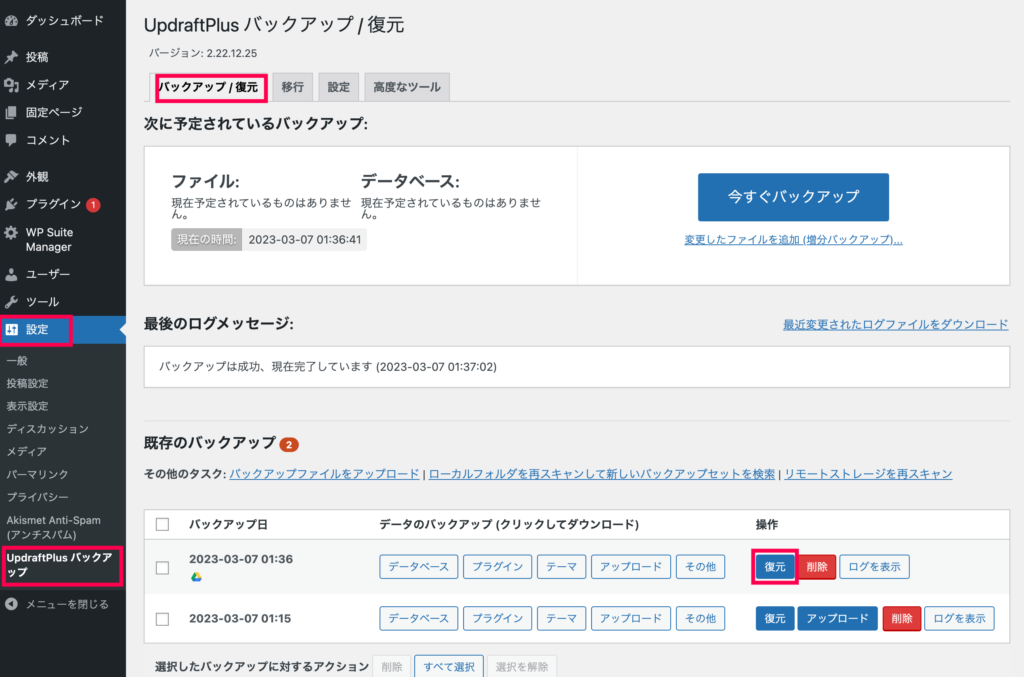
Task: Click the Dashboard gauge icon in sidebar
Action: coord(11,20)
